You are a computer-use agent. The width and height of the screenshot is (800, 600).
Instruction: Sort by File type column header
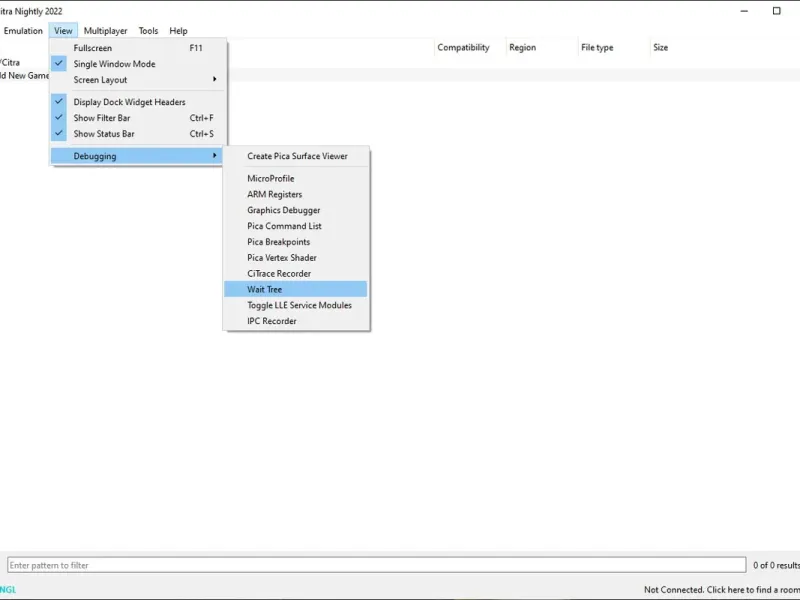(614, 47)
